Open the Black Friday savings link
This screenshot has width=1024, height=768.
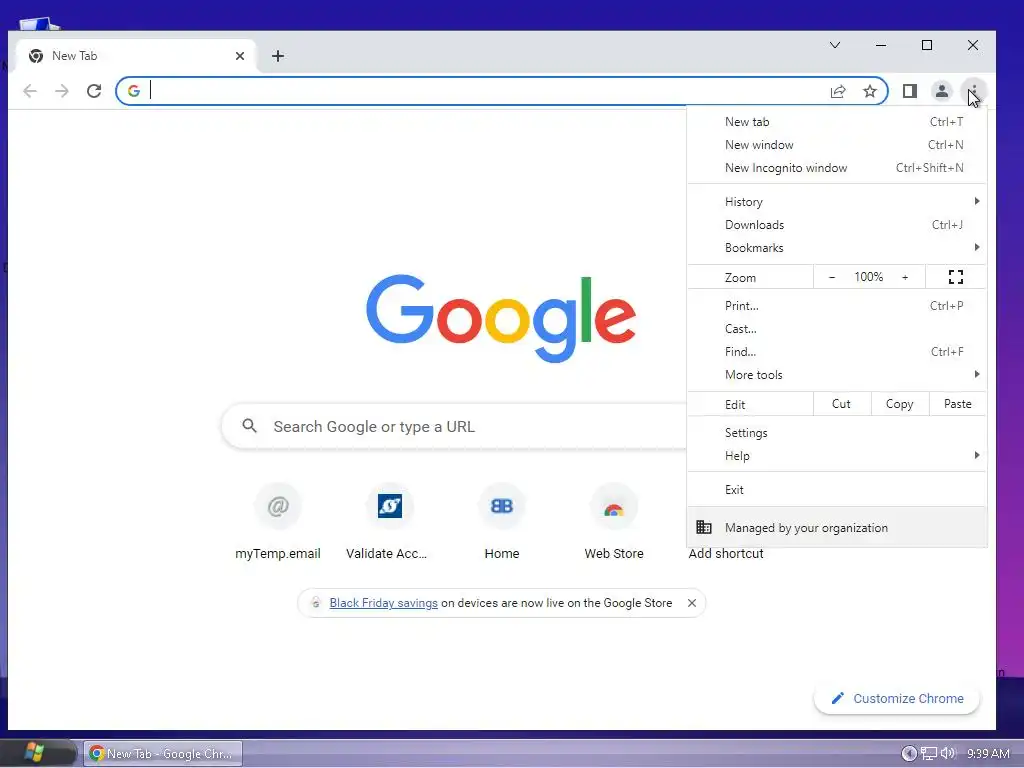click(383, 603)
